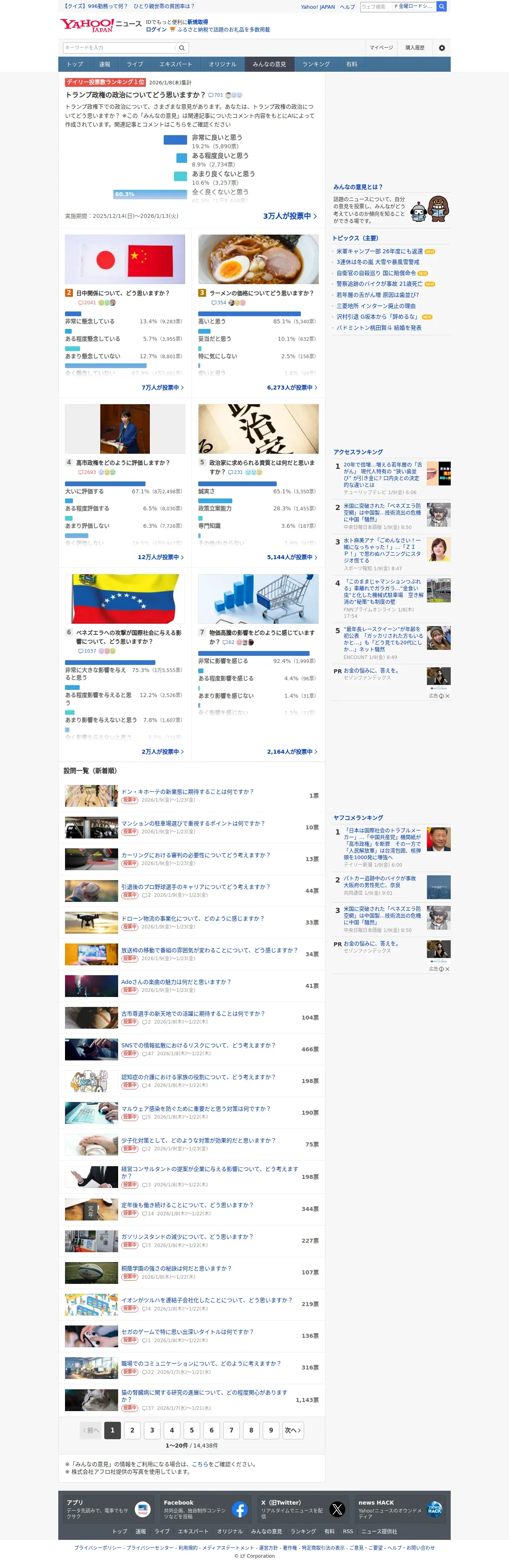Open settings via the gear icon
Screen dimensions: 509x1568
[x=442, y=48]
